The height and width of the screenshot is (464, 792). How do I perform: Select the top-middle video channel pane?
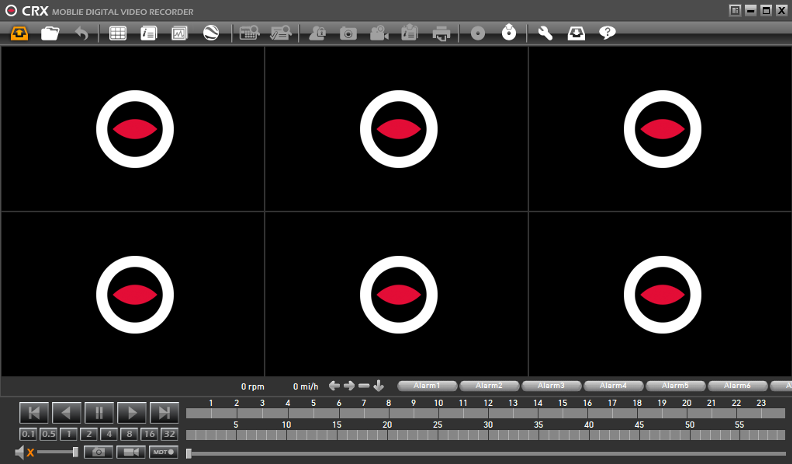[397, 129]
